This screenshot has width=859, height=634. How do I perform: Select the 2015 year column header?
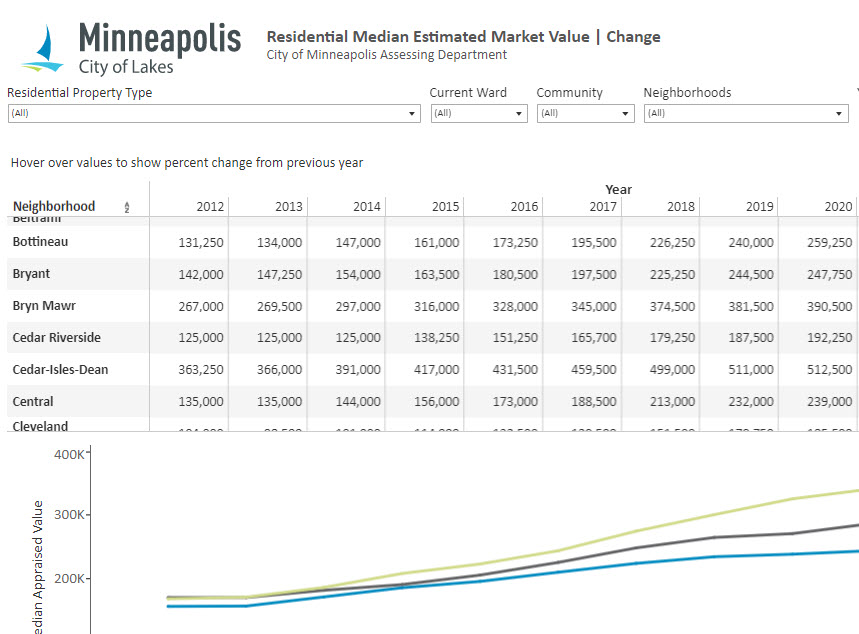(x=445, y=207)
